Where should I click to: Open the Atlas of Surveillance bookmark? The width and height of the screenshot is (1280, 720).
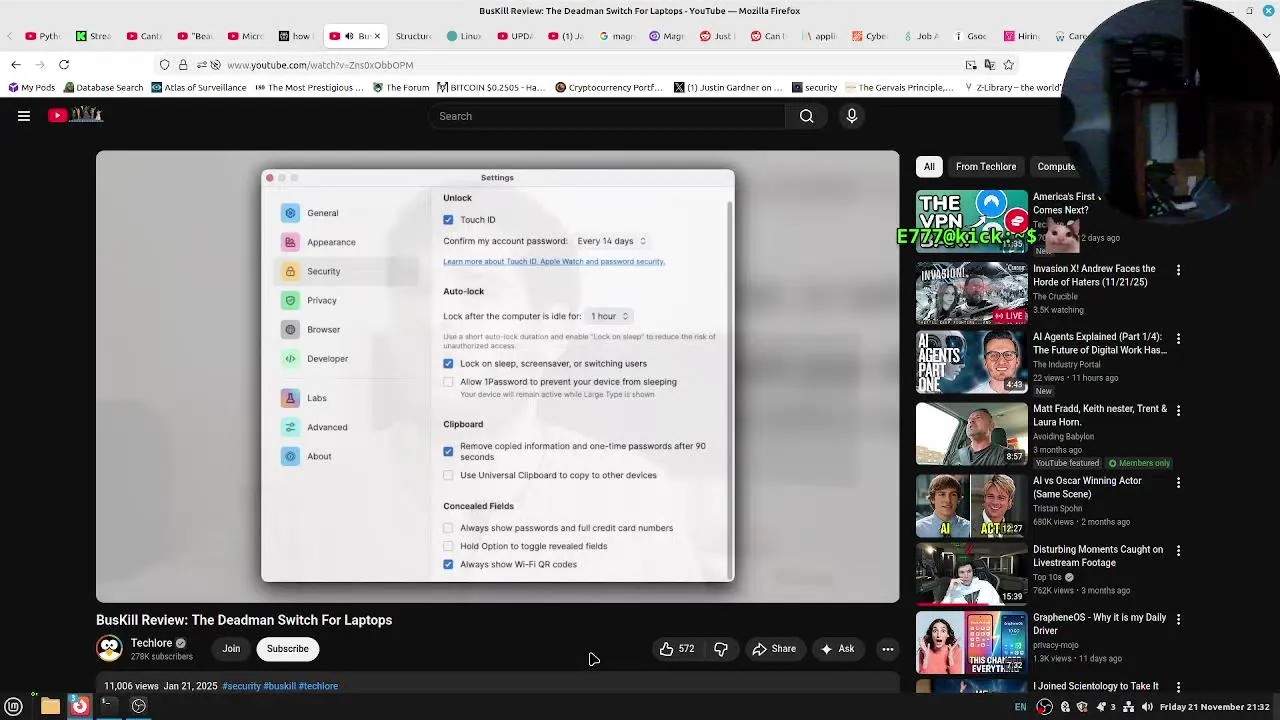pos(199,88)
